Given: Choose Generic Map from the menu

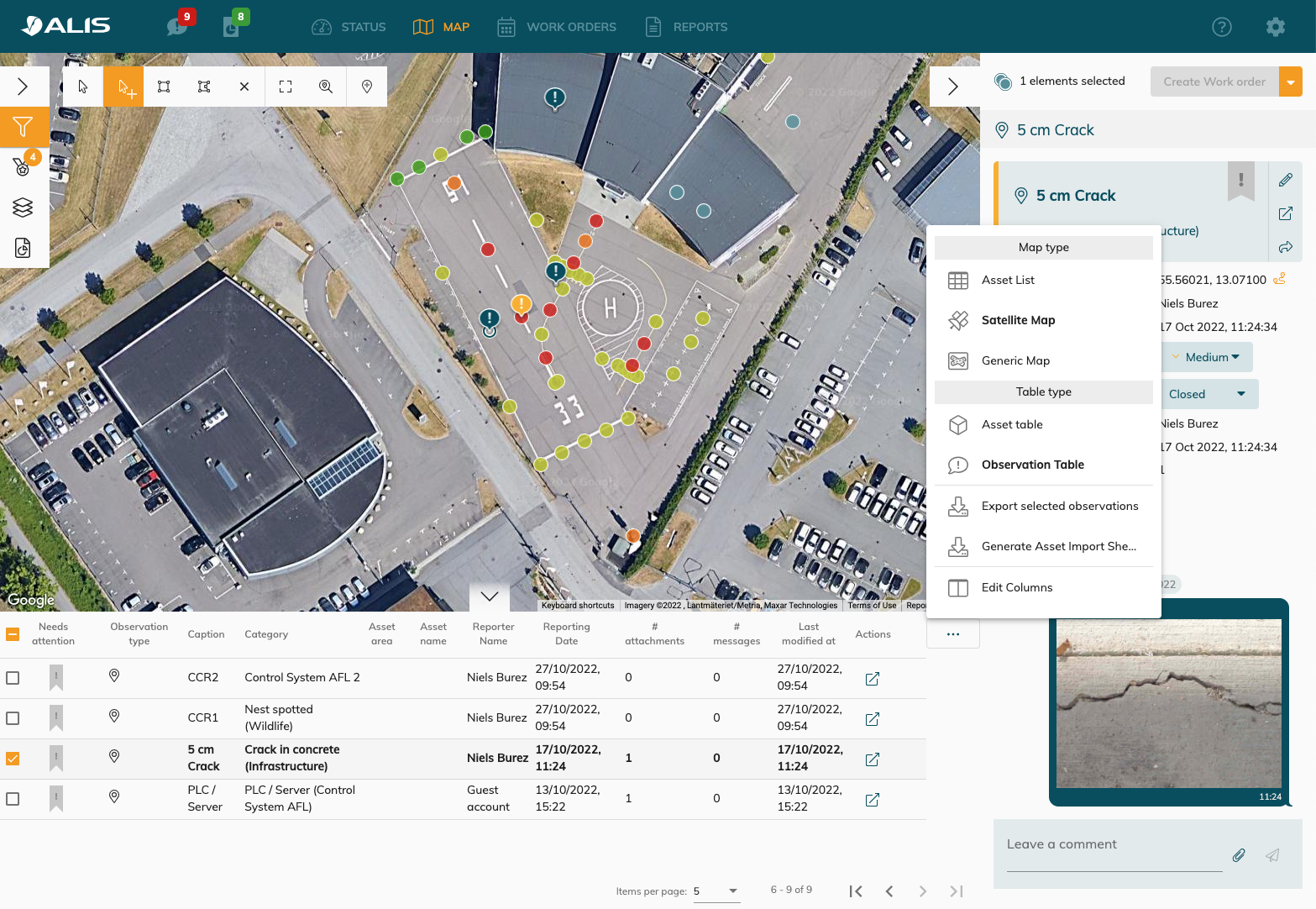Looking at the screenshot, I should 1015,360.
